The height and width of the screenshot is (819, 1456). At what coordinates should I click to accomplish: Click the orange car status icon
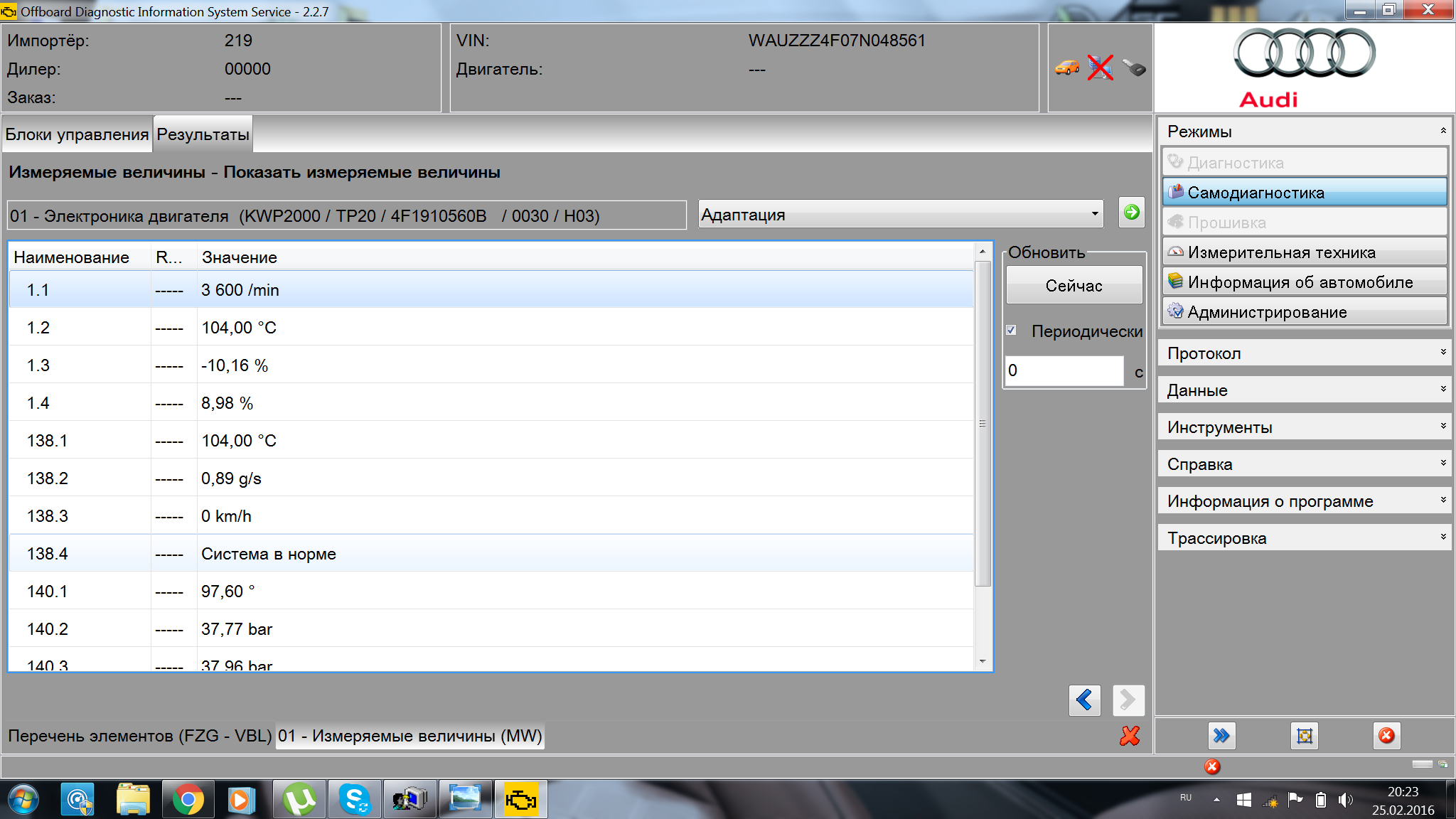(x=1066, y=68)
